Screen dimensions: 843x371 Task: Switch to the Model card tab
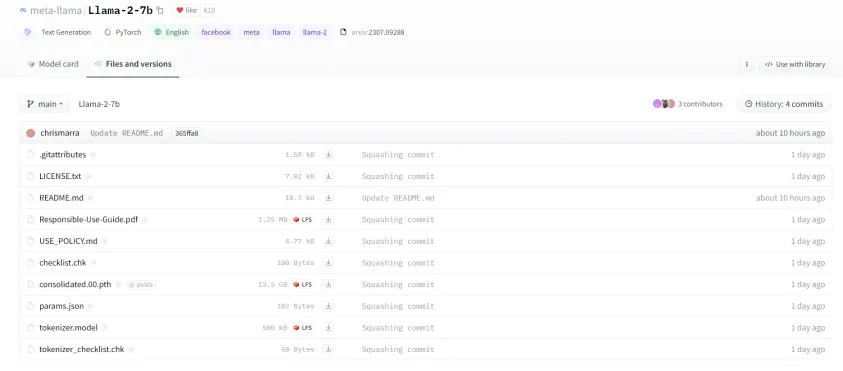pos(53,64)
